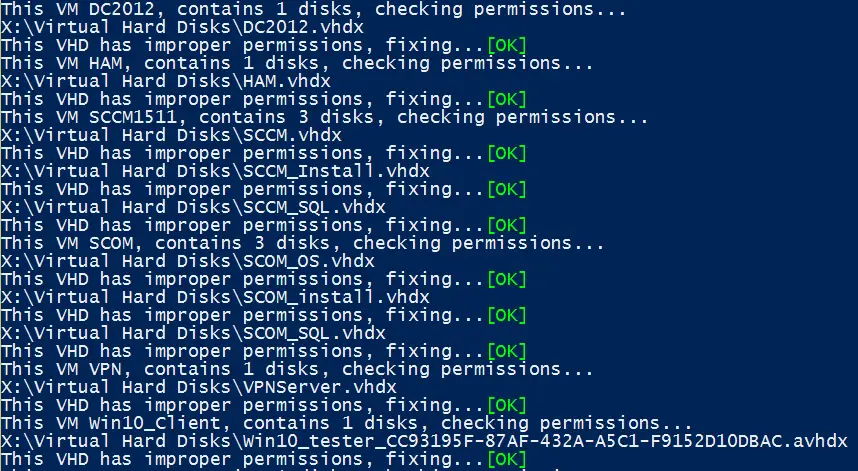Click 'This VM DC2012, contains 1 disks' line
The height and width of the screenshot is (471, 858).
coord(314,9)
